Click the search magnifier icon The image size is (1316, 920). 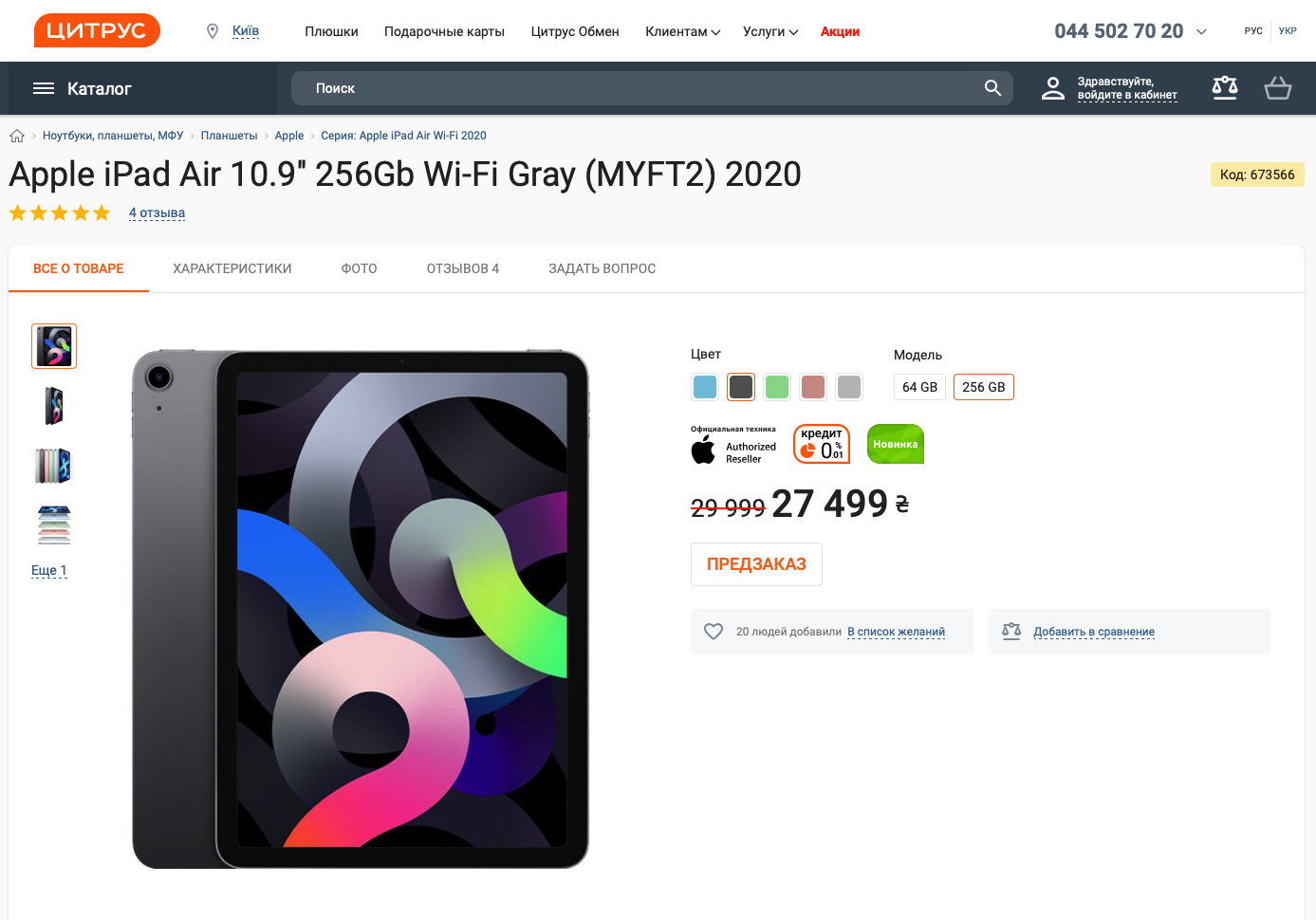992,88
